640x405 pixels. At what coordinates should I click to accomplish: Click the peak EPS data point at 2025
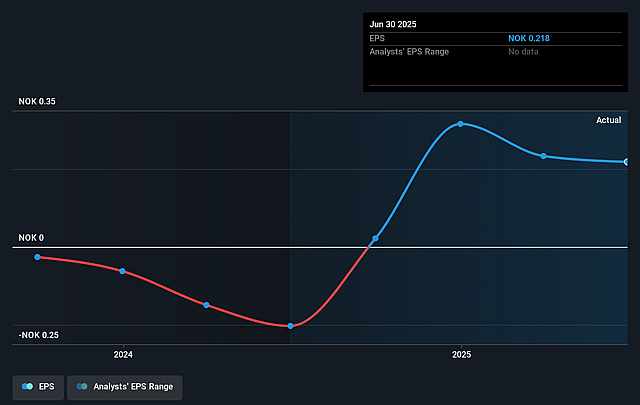pos(460,124)
